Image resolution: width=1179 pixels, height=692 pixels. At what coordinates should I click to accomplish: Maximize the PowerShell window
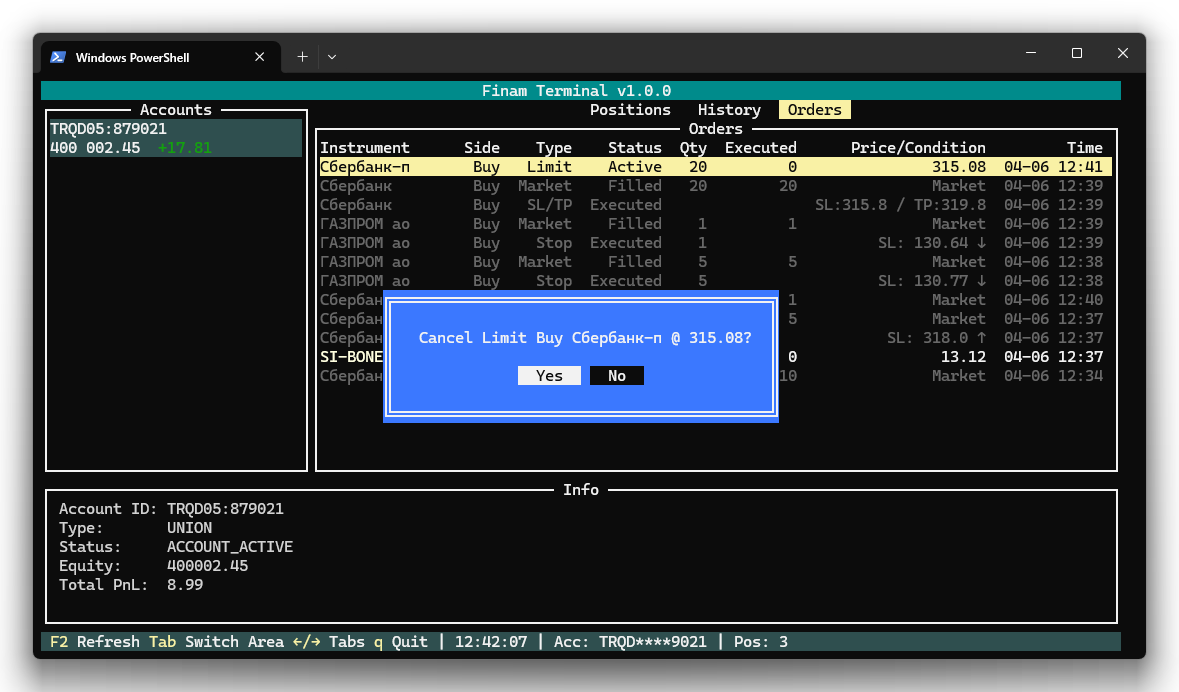[1077, 54]
